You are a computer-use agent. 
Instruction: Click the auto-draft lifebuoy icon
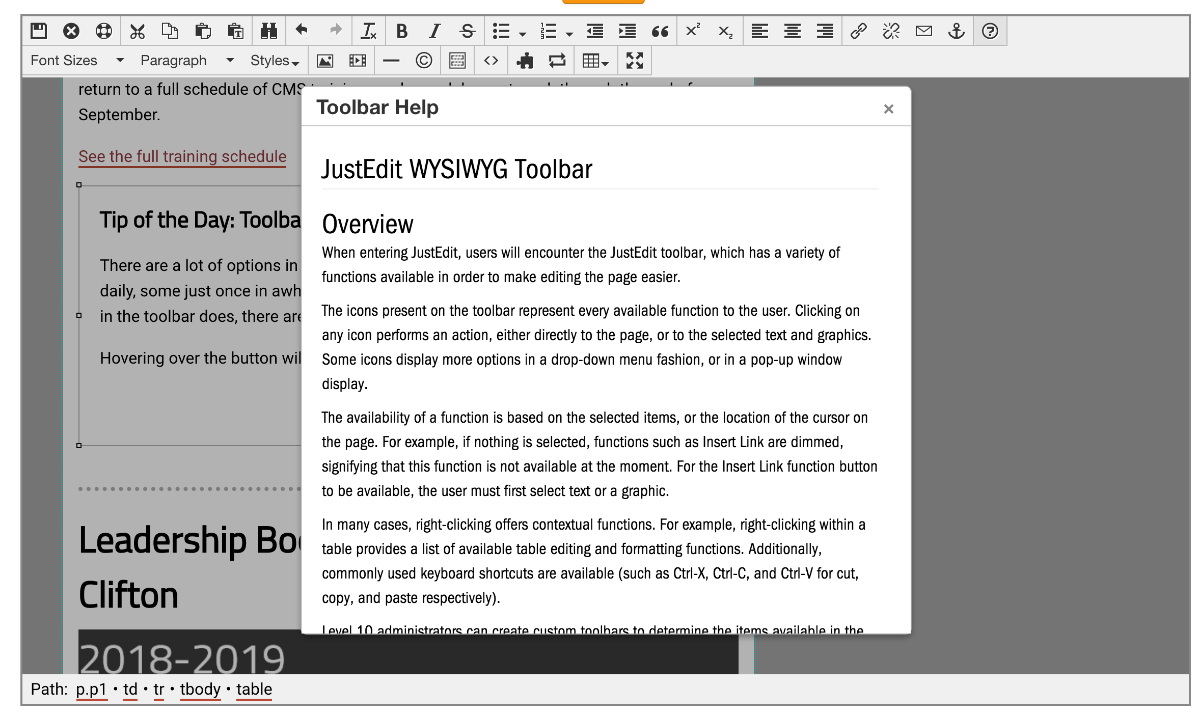(104, 32)
